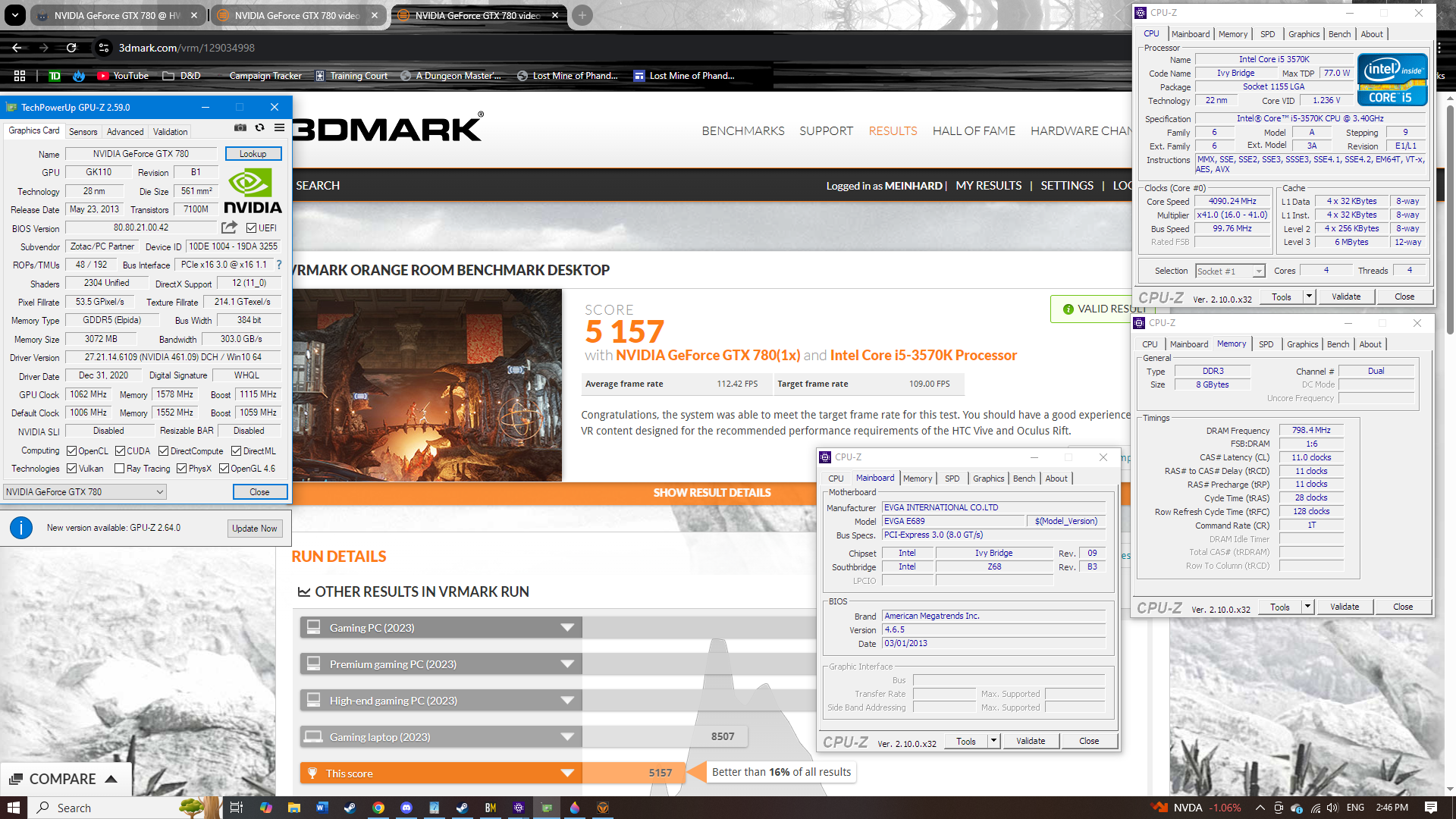The image size is (1456, 819).
Task: Click SHOW RESULT DETAILS on 3DMark page
Action: (x=711, y=493)
